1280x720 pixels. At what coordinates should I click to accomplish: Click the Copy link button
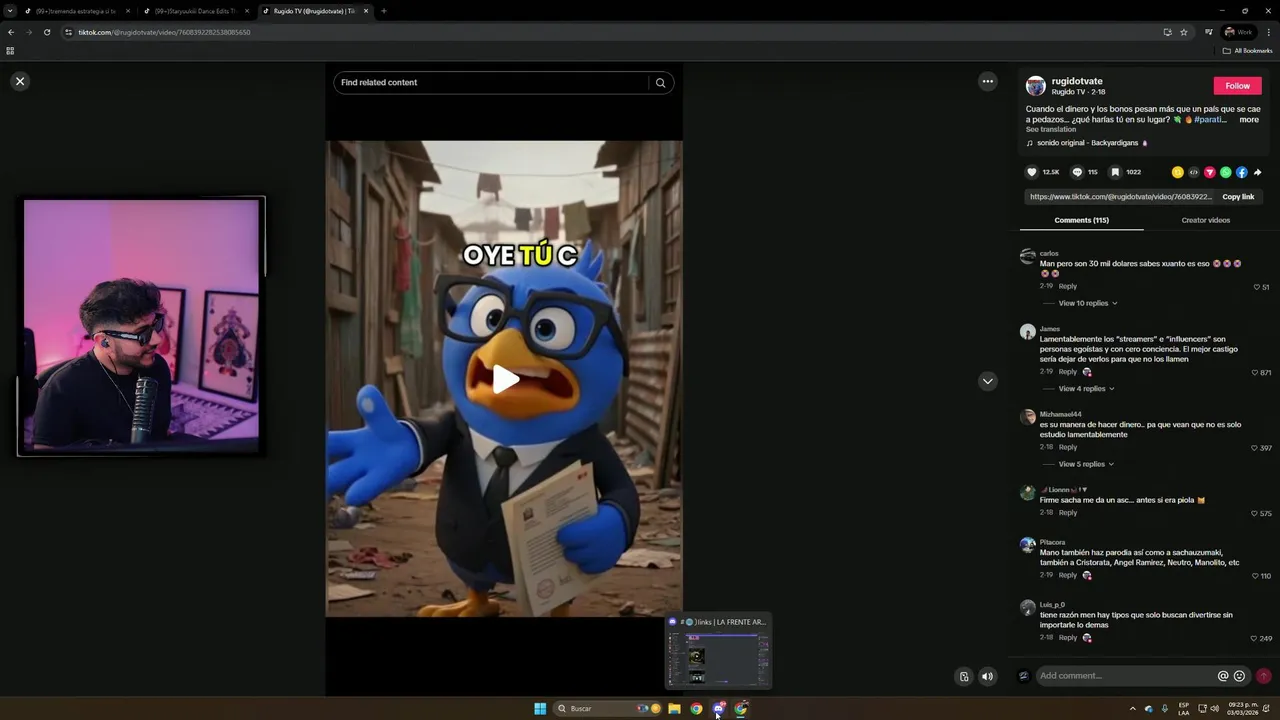click(x=1238, y=197)
